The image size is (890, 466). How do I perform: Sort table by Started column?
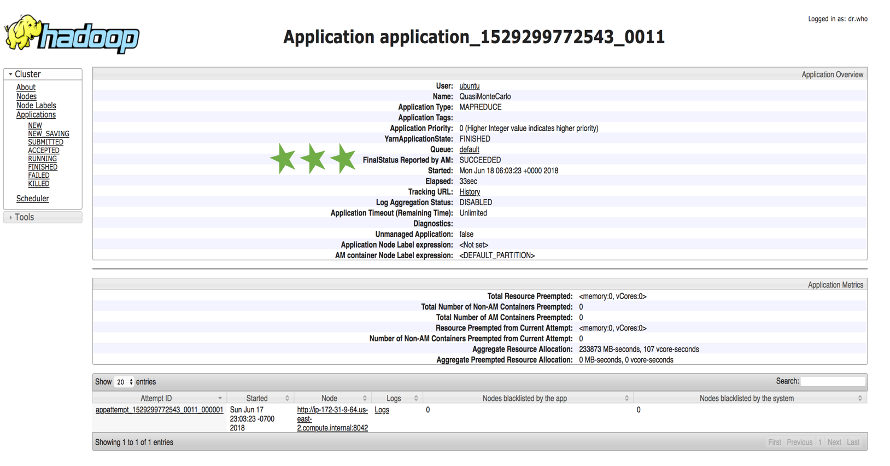(260, 398)
